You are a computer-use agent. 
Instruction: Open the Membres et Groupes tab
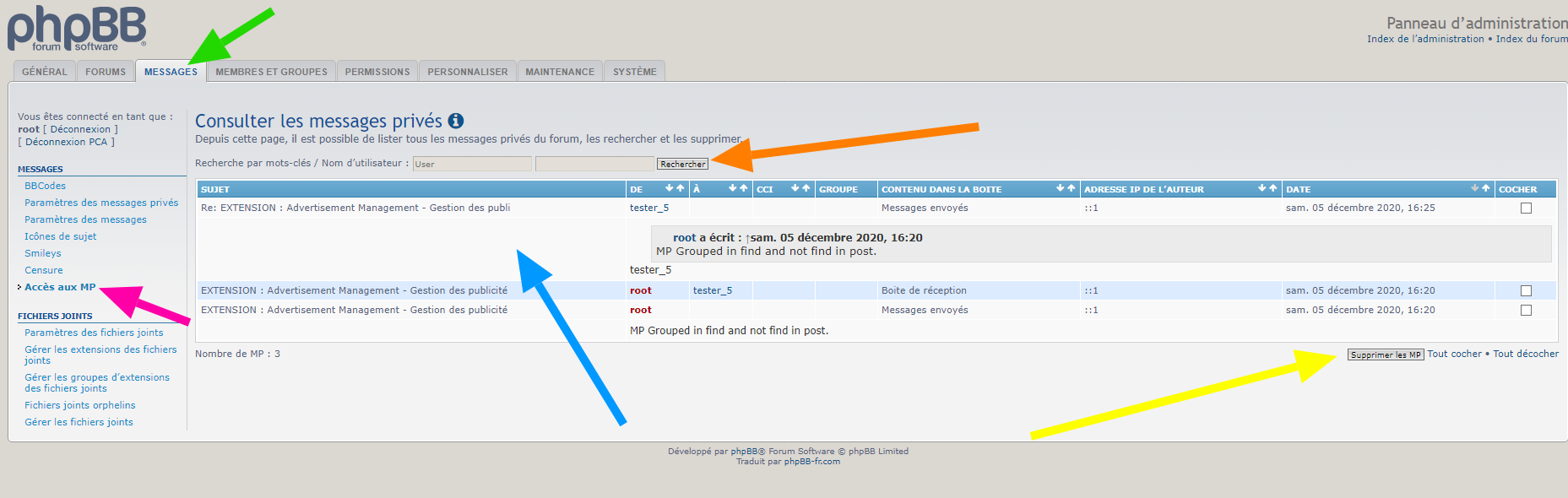[x=271, y=72]
